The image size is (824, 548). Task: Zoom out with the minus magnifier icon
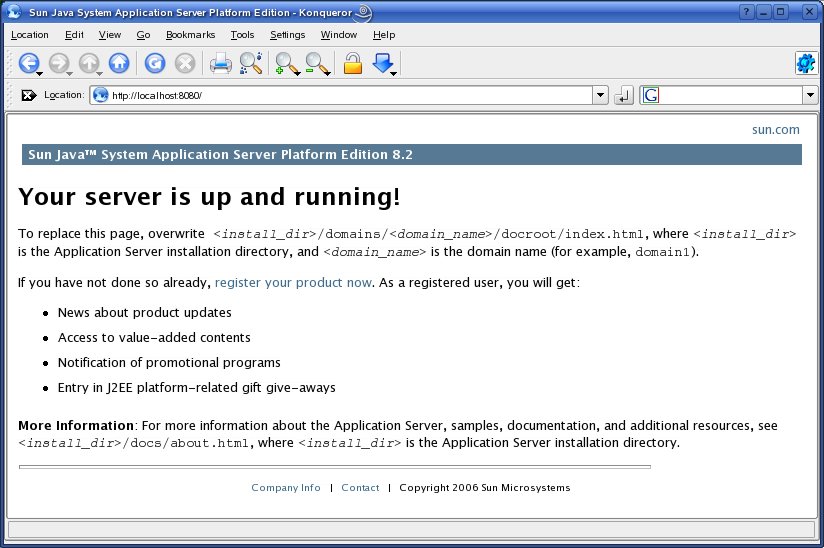pos(316,63)
